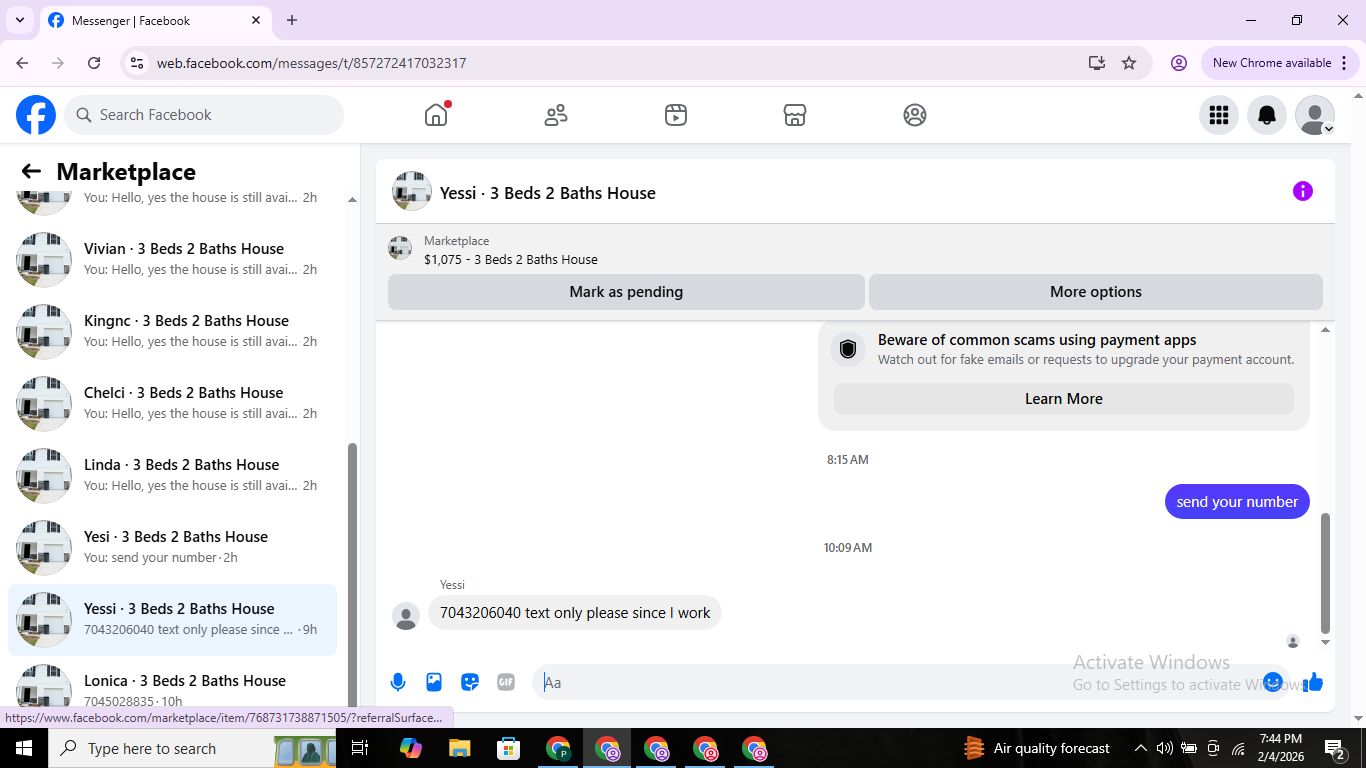Open the tab search dropdown arrow

(20, 20)
